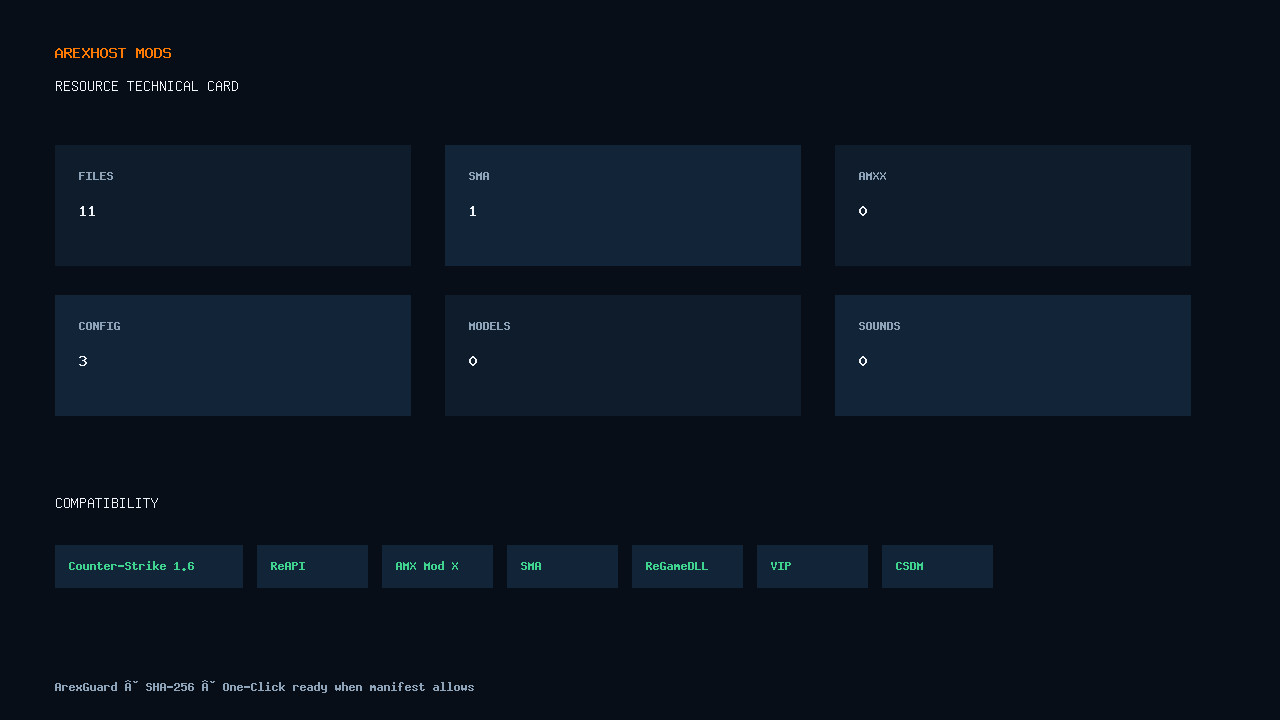The width and height of the screenshot is (1280, 720).
Task: Choose the CSDM compatibility tag
Action: [937, 566]
